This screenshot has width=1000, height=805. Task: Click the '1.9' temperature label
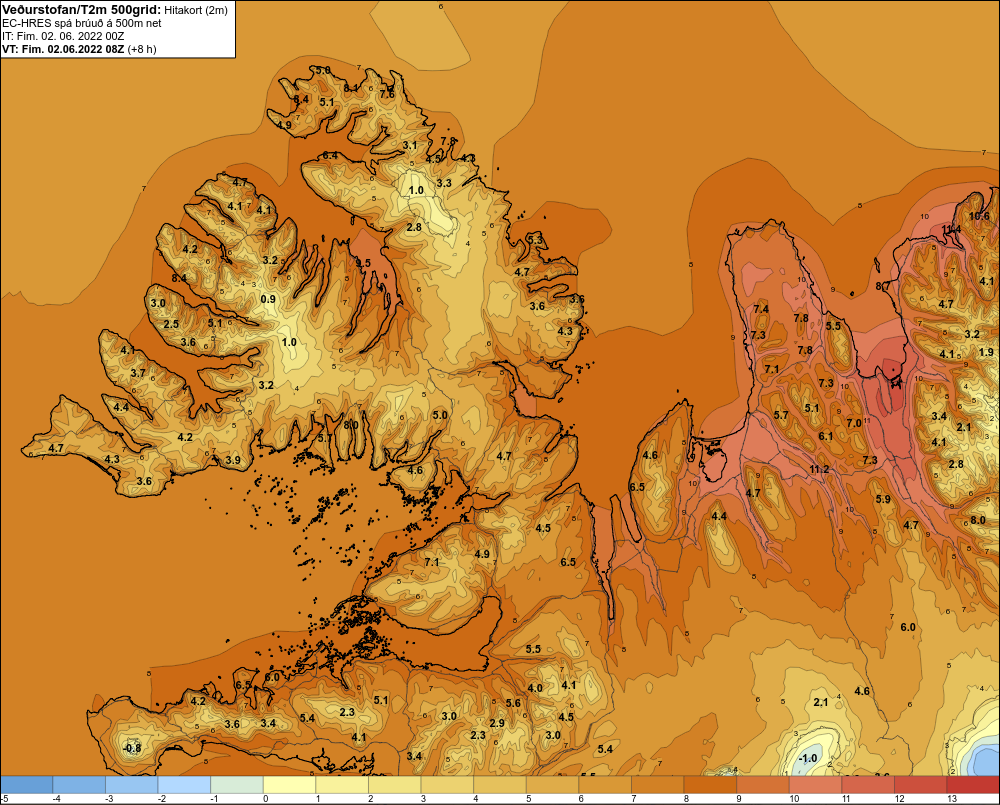(986, 352)
